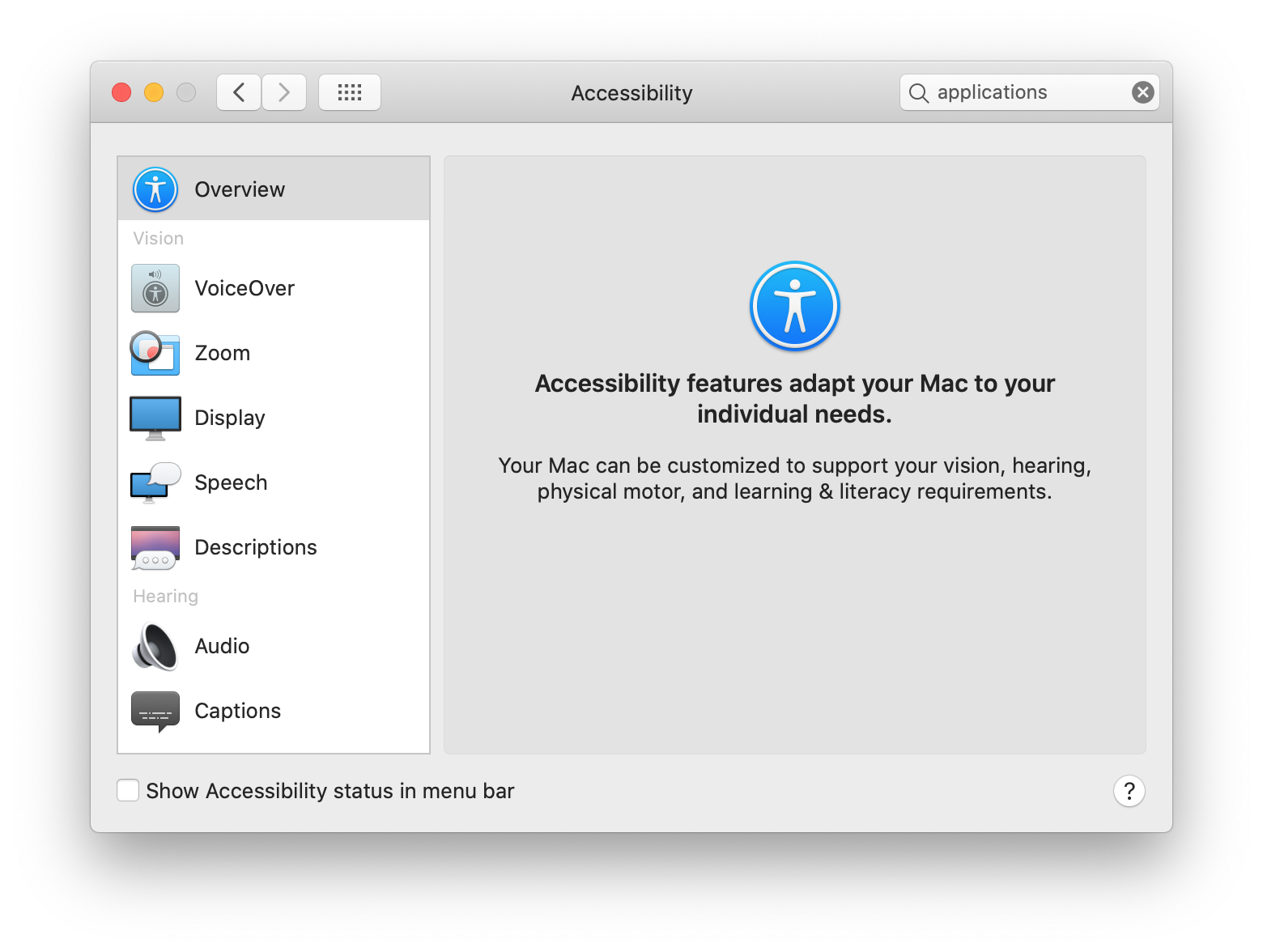The width and height of the screenshot is (1263, 952).
Task: Click the magnifying glass search icon
Action: [918, 93]
